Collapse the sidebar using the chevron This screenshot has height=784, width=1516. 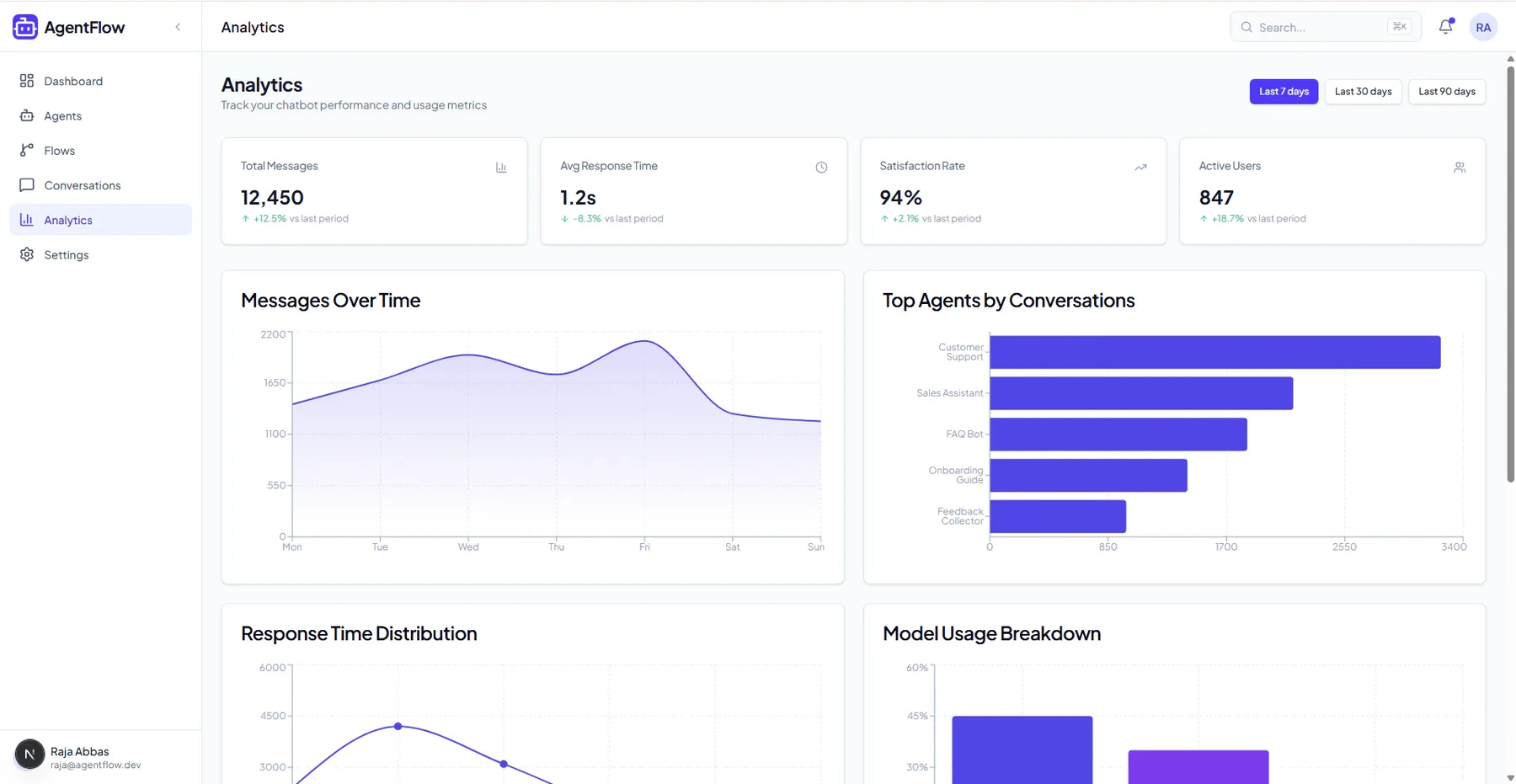[178, 27]
